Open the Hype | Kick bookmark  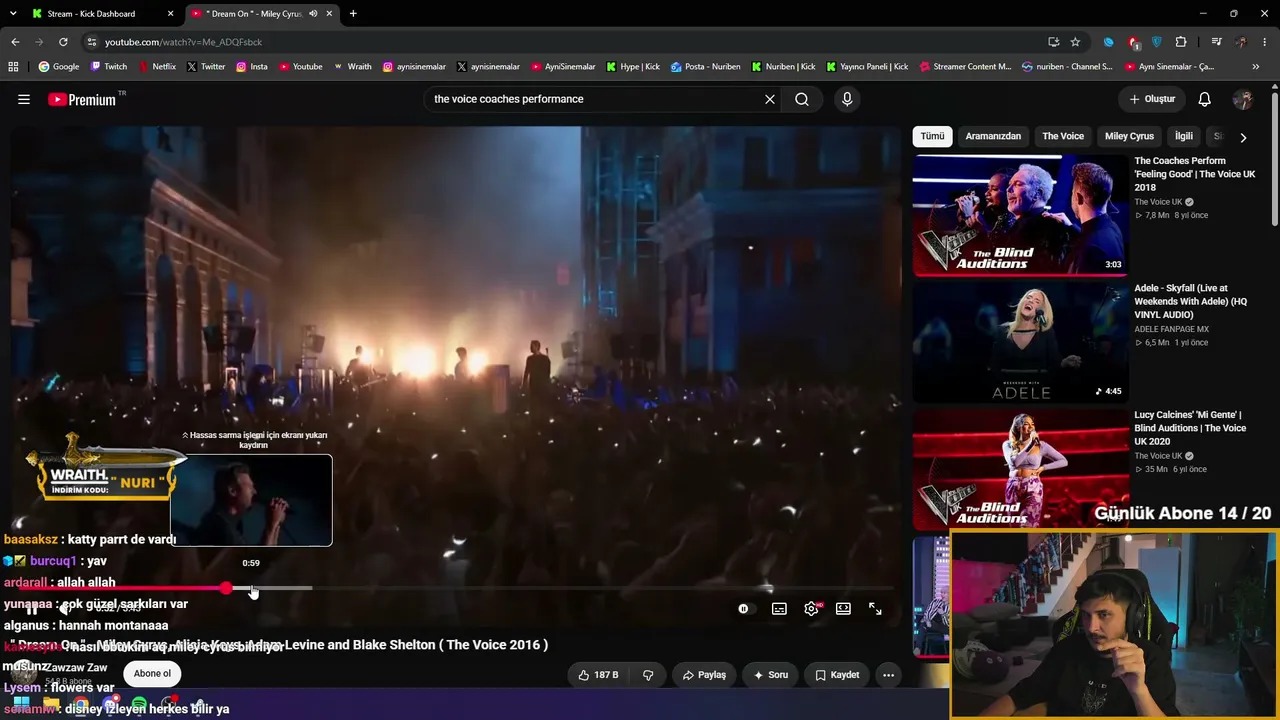pyautogui.click(x=633, y=67)
